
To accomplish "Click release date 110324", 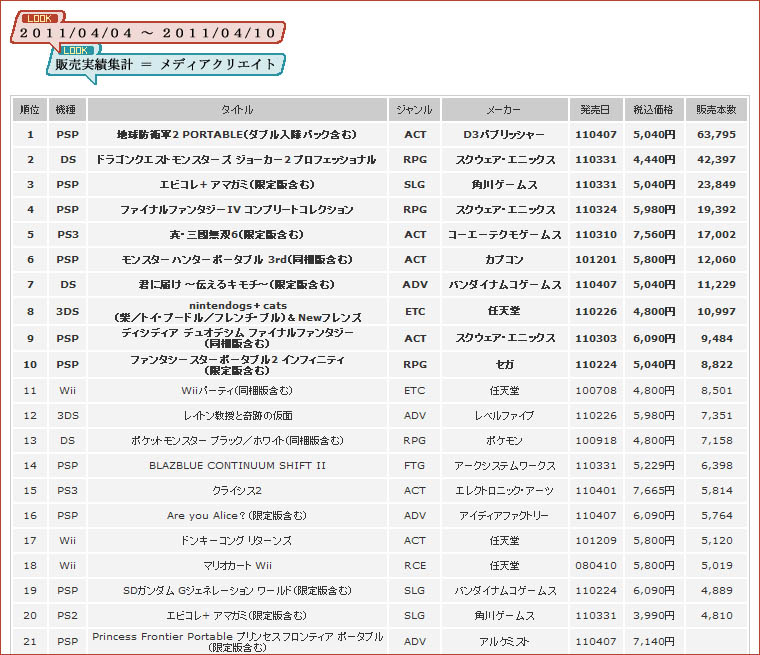I will 596,209.
